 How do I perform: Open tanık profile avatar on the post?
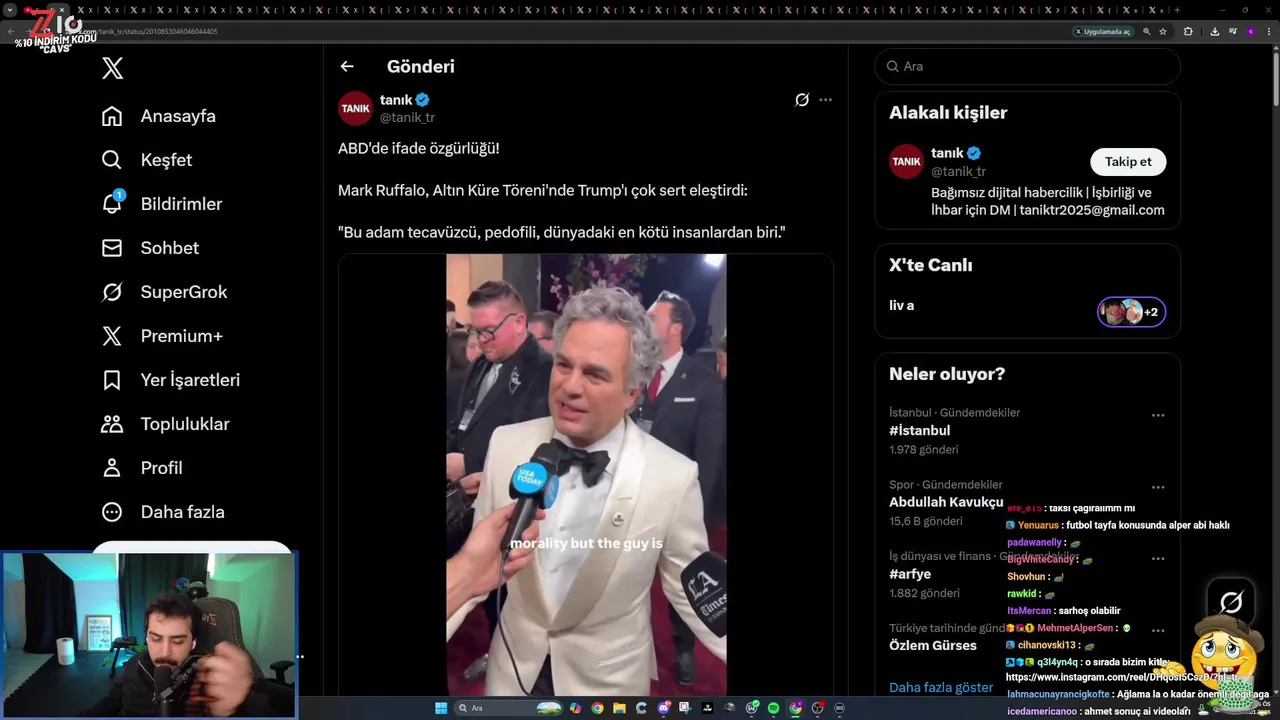(355, 108)
